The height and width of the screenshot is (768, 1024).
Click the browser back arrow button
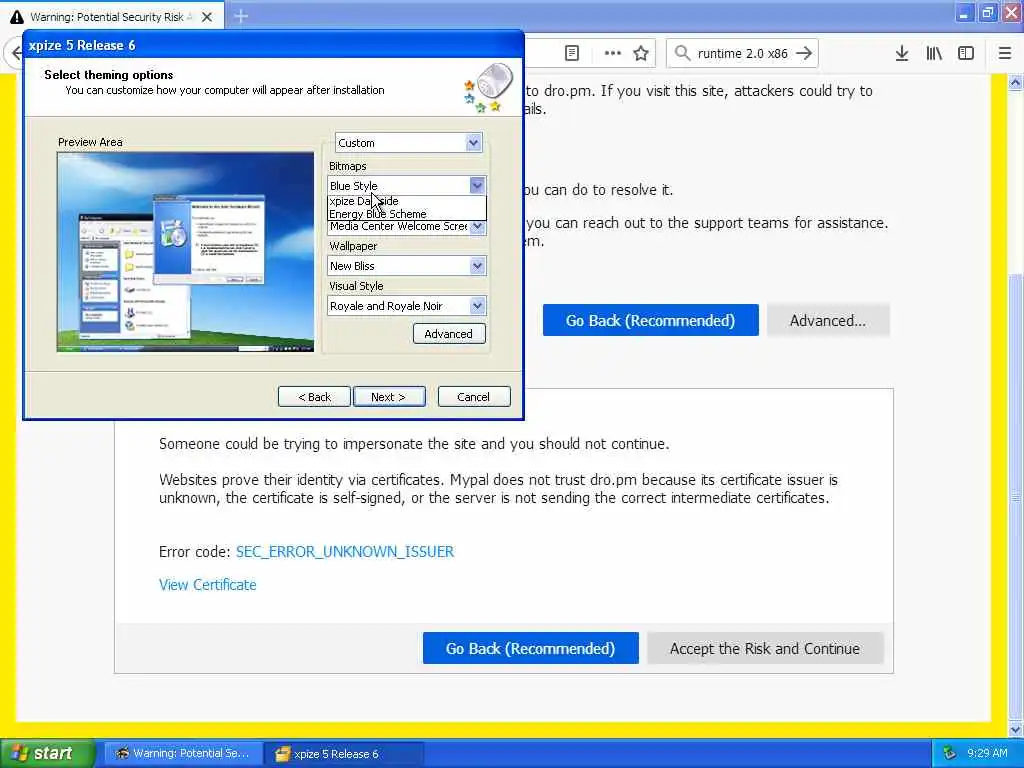point(16,53)
